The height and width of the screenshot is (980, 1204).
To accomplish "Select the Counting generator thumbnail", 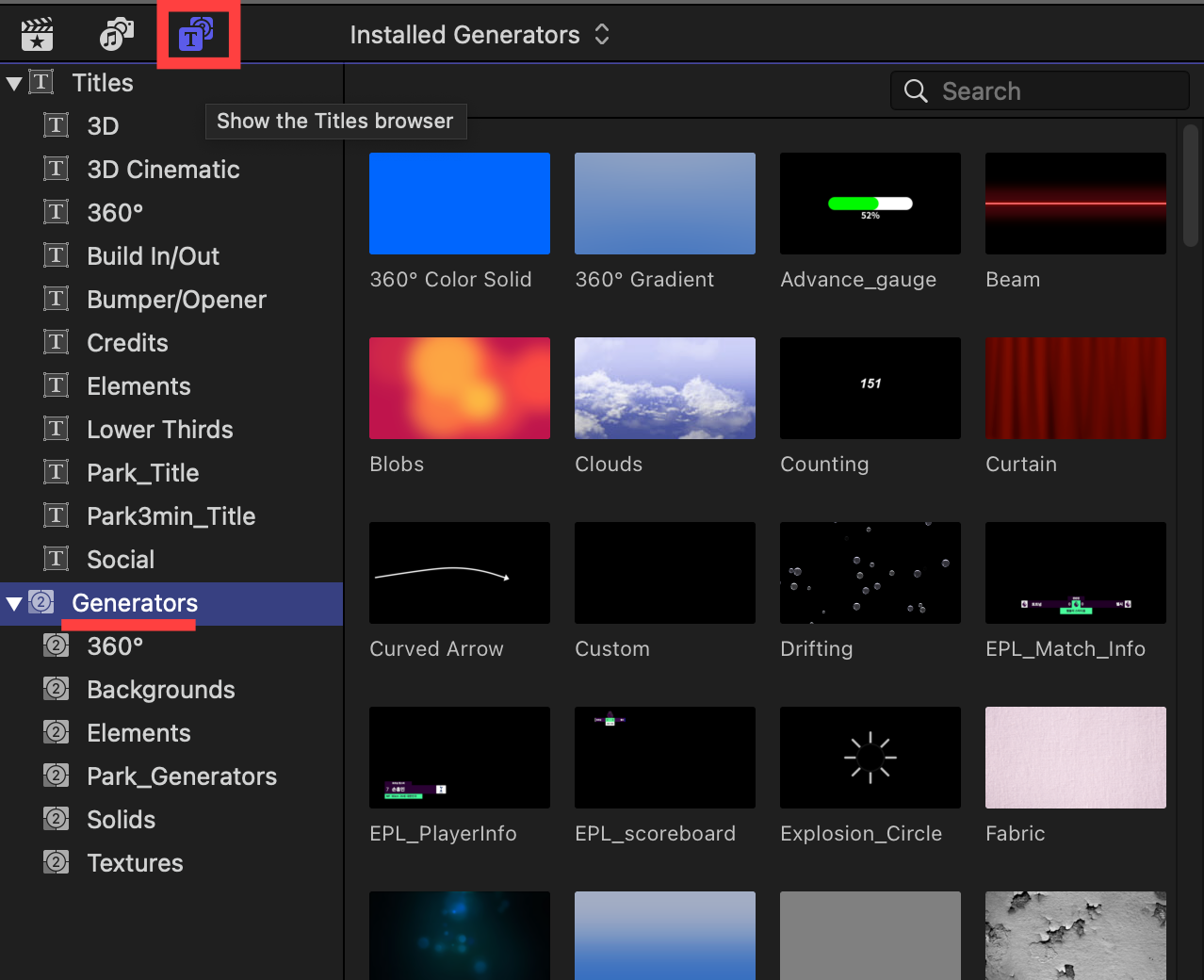I will [x=870, y=388].
